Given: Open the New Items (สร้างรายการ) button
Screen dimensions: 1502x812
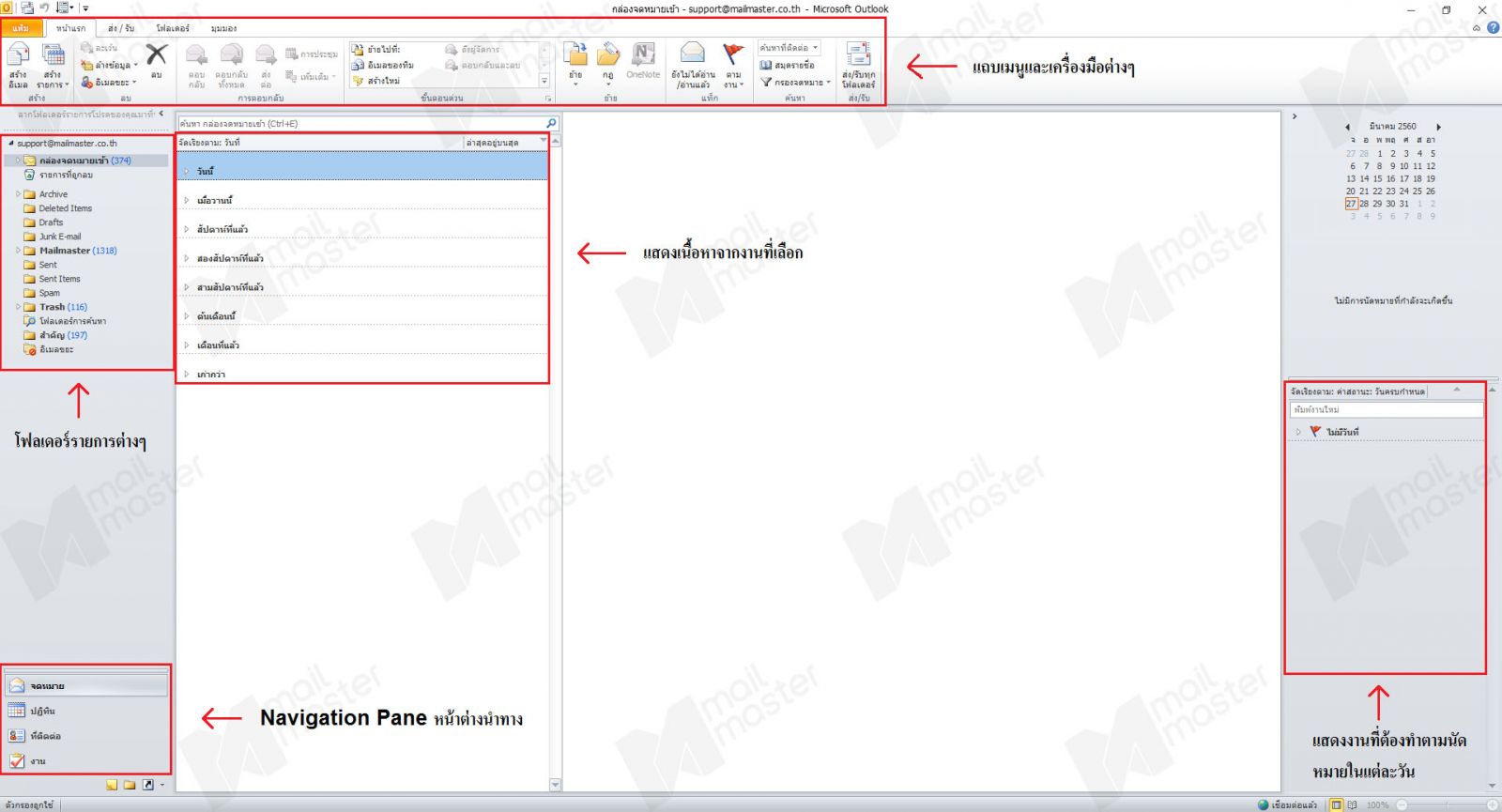Looking at the screenshot, I should tap(53, 66).
